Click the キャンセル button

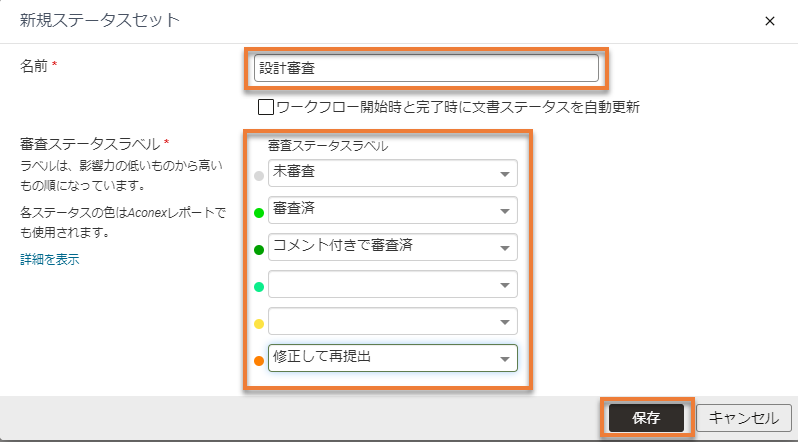click(x=744, y=418)
